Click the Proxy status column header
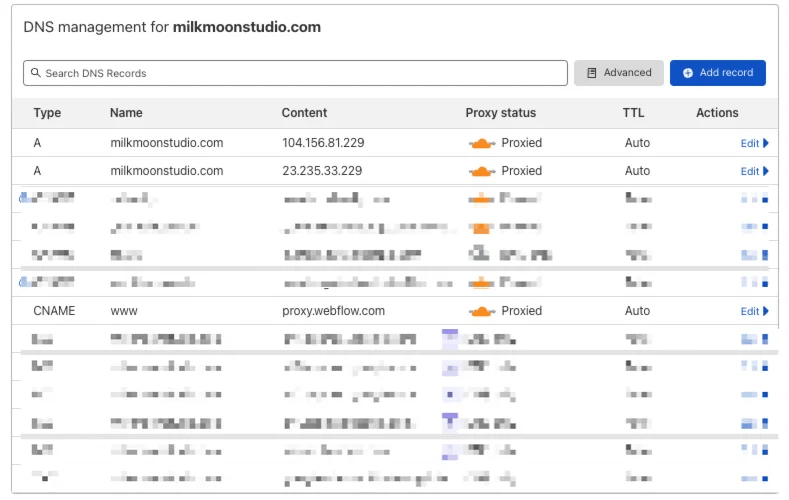This screenshot has width=789, height=500. (x=500, y=113)
